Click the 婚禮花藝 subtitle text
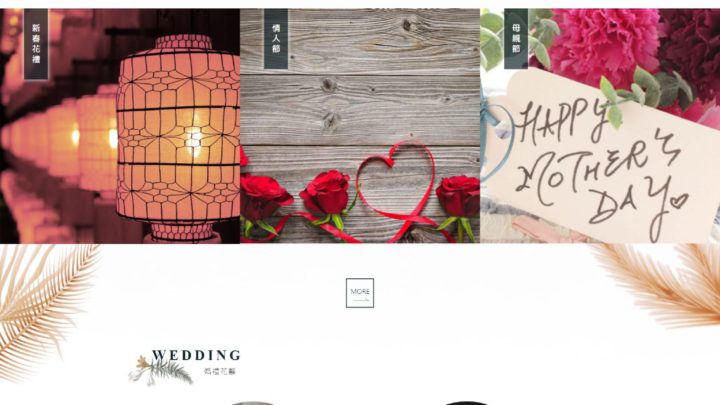The image size is (720, 405). tap(219, 371)
